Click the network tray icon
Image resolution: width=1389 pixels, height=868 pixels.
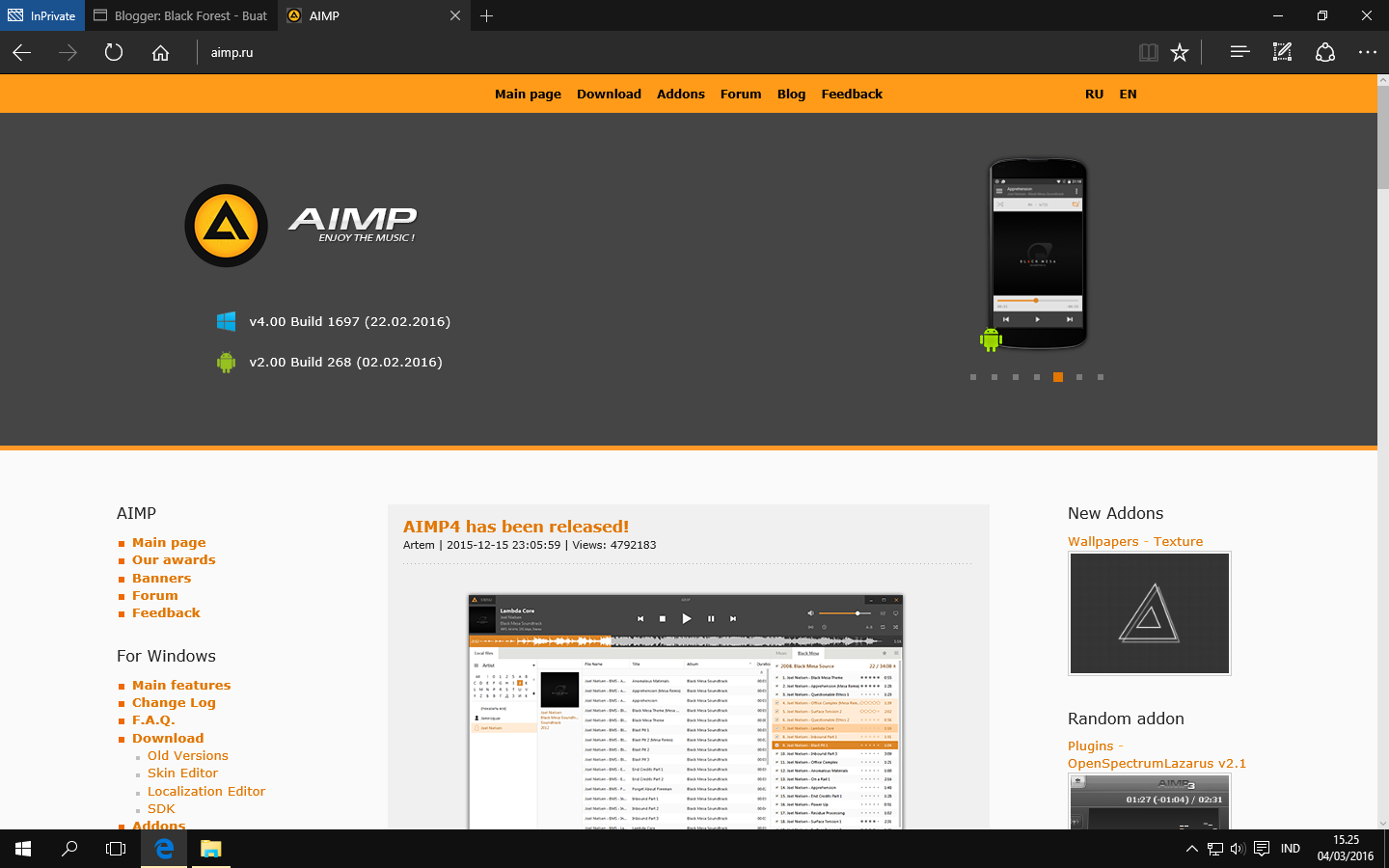(x=1215, y=849)
